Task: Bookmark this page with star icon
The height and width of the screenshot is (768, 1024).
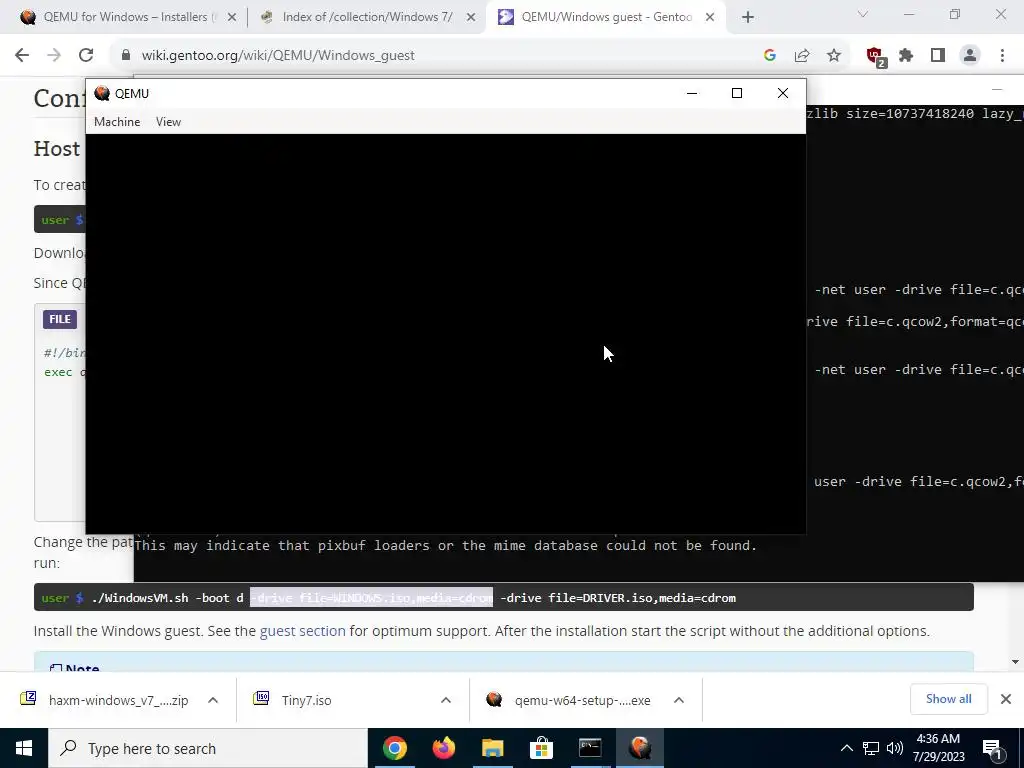Action: [834, 56]
